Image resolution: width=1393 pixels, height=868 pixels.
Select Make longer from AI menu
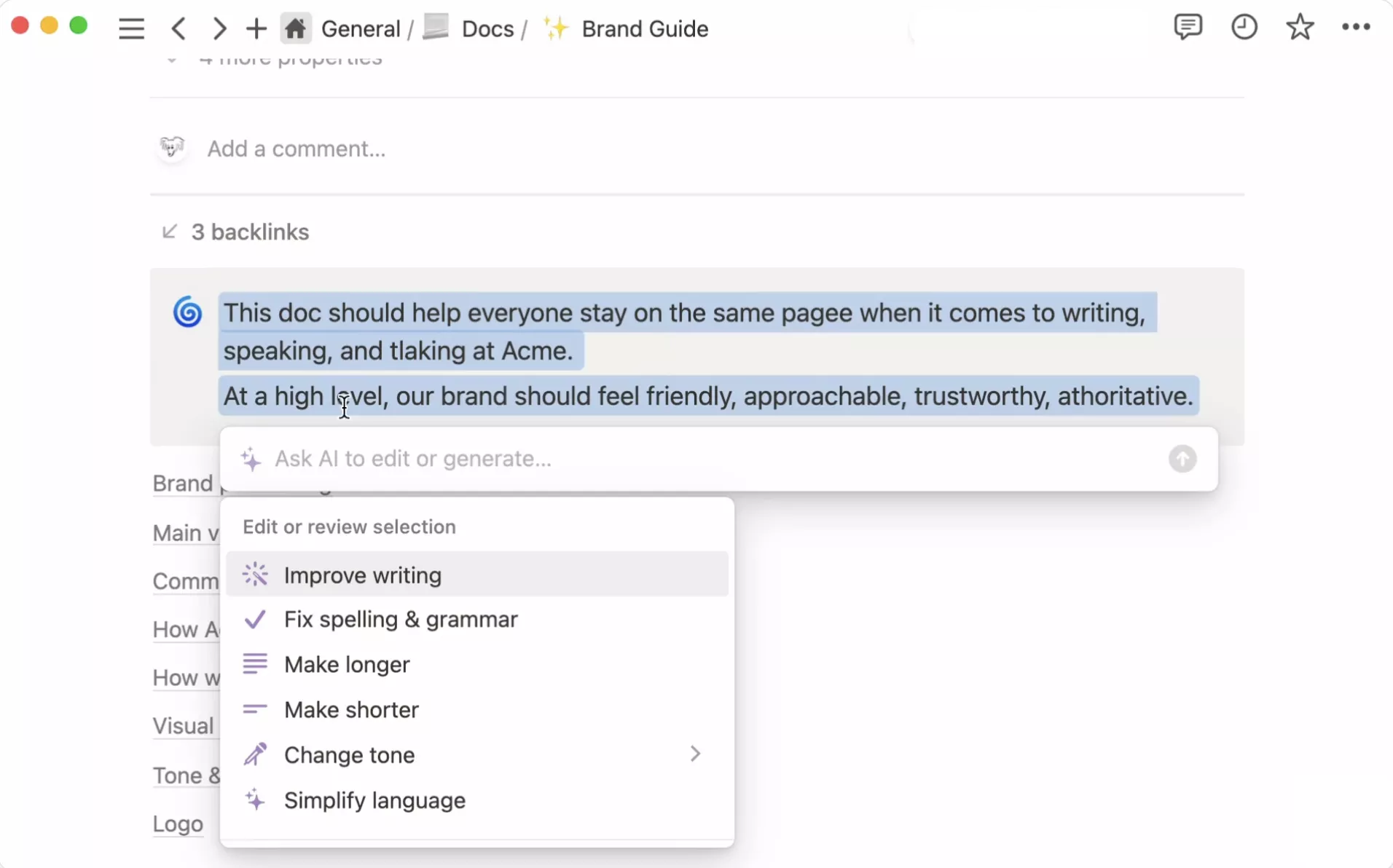pos(347,665)
